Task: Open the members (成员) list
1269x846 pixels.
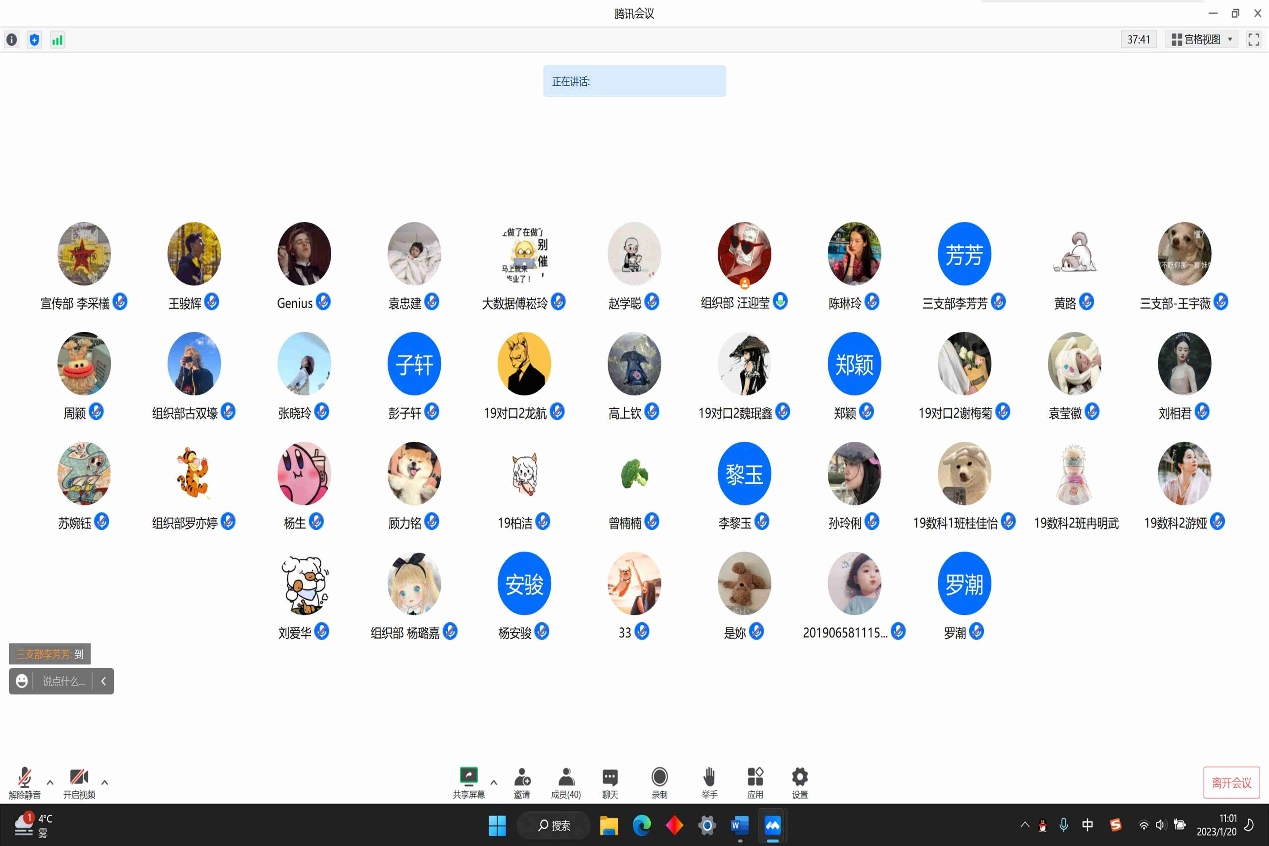Action: click(566, 777)
